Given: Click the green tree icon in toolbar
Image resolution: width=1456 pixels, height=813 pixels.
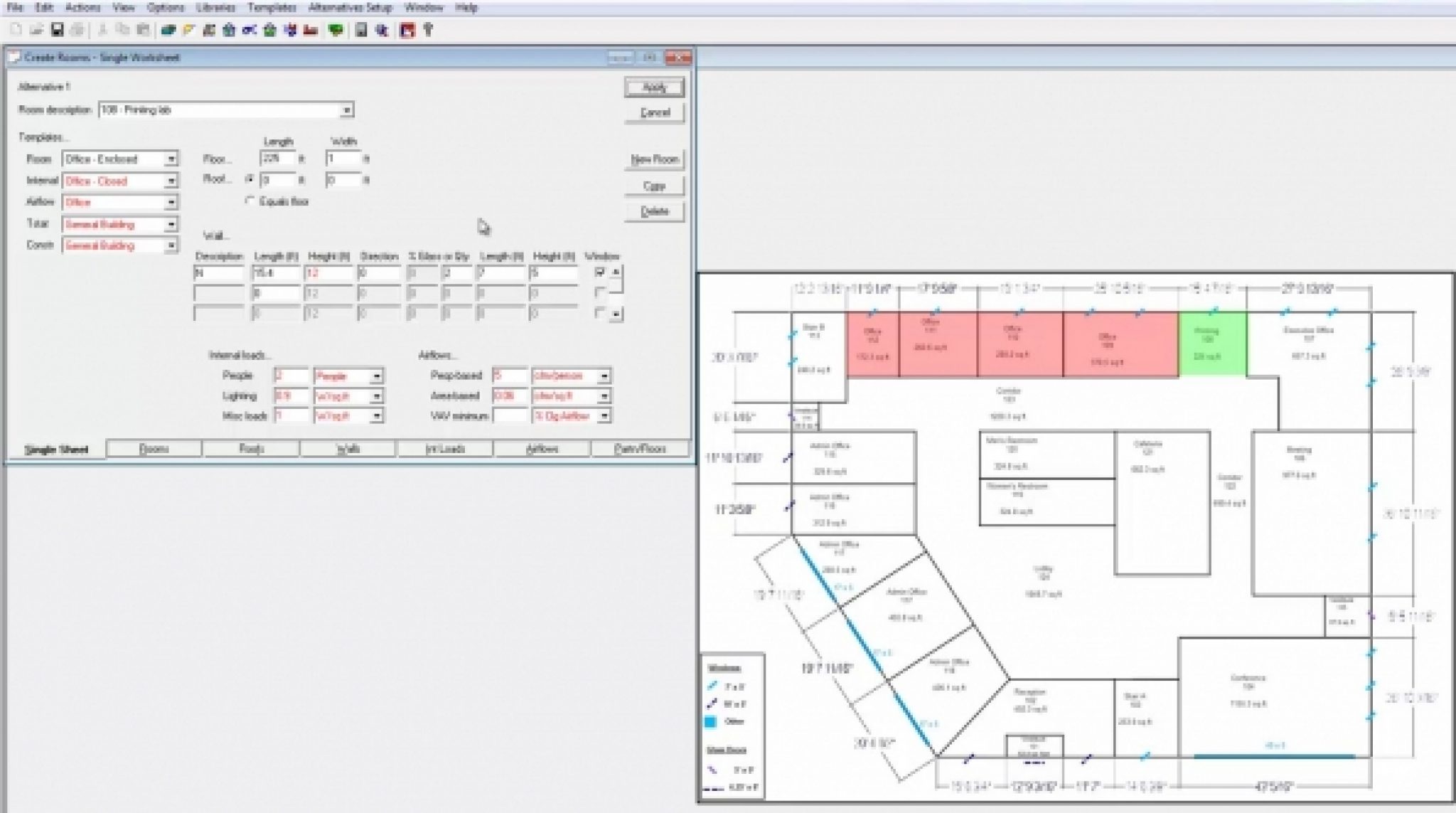Looking at the screenshot, I should point(336,30).
